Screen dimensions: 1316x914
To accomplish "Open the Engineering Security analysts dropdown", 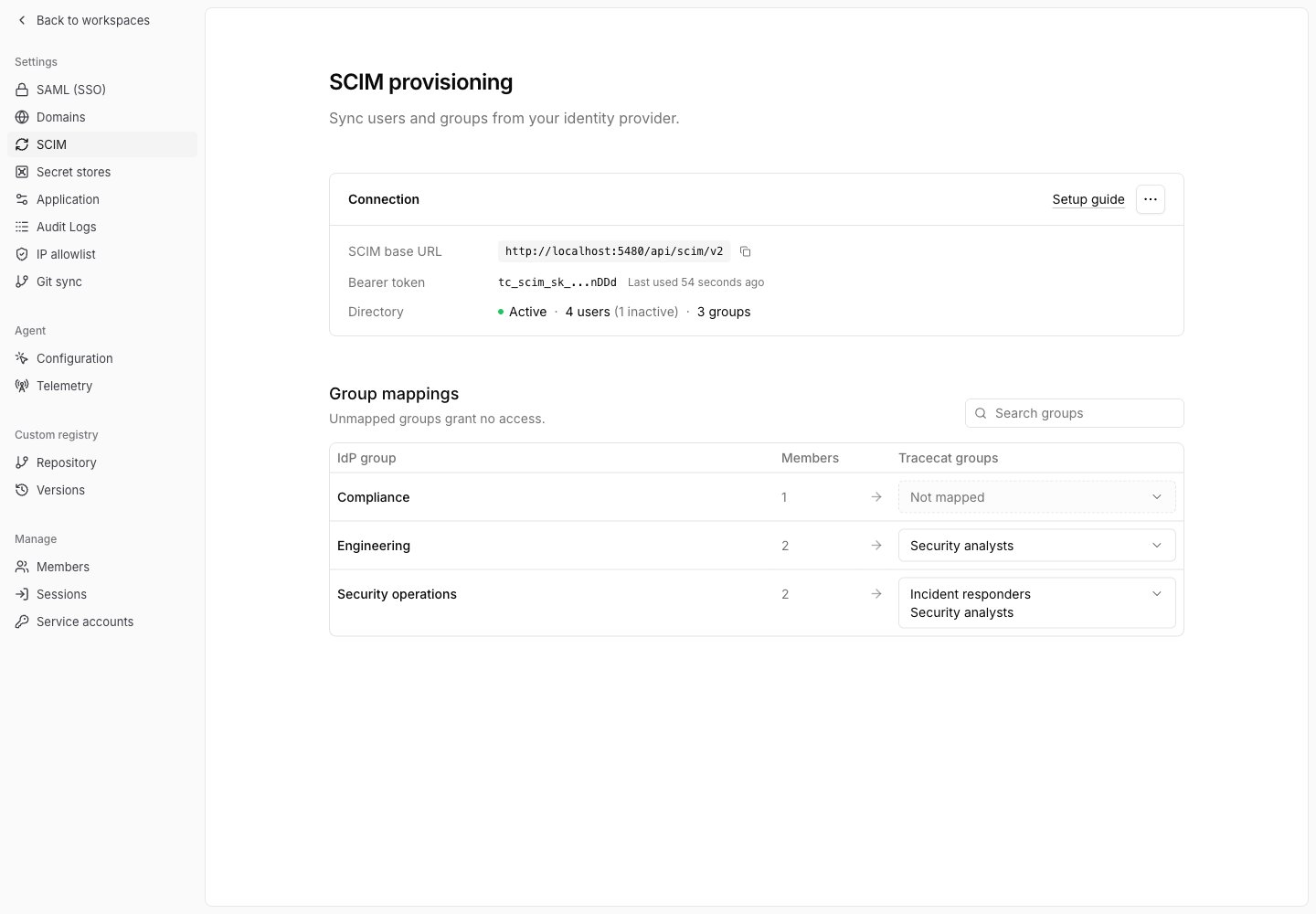I will pyautogui.click(x=1036, y=546).
